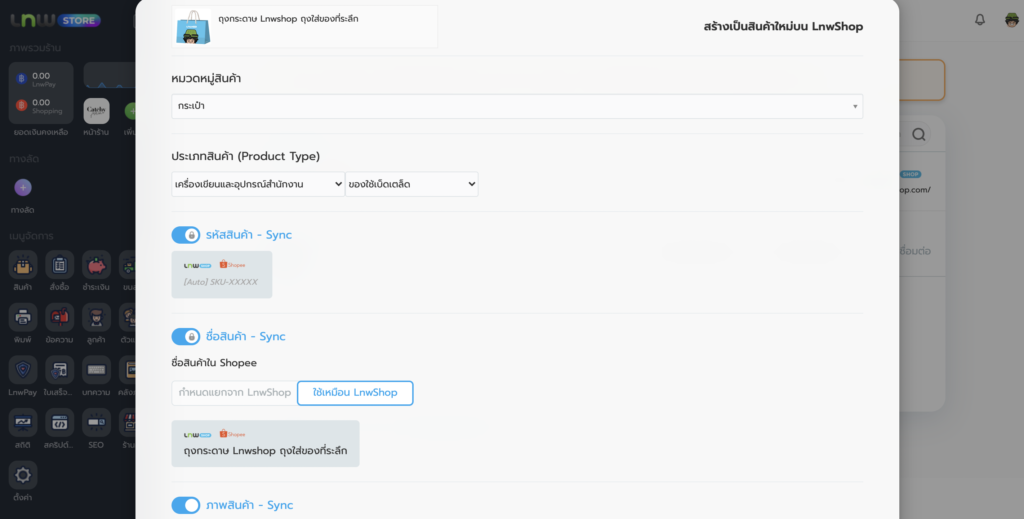This screenshot has width=1024, height=519.
Task: Click the purple plus ทางลัด shortcut icon
Action: point(23,187)
